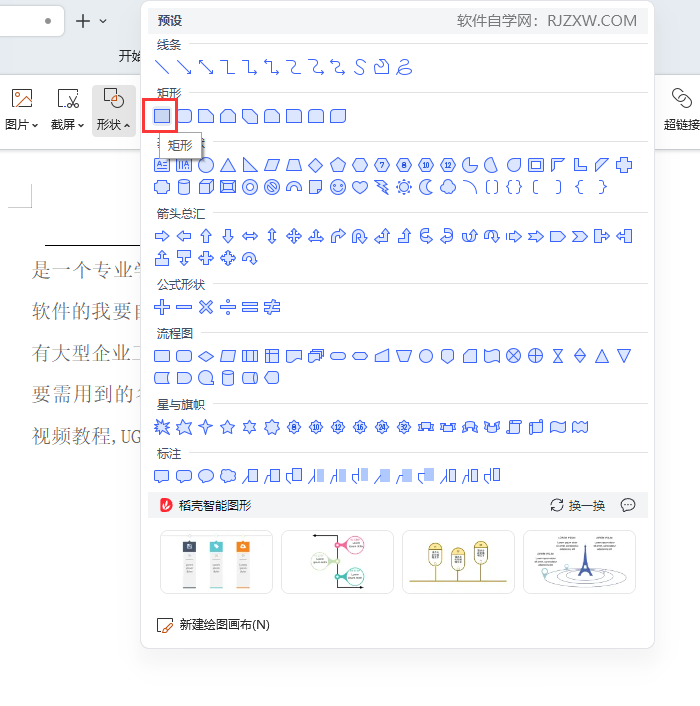700x706 pixels.
Task: Select the sun shape
Action: tap(404, 187)
